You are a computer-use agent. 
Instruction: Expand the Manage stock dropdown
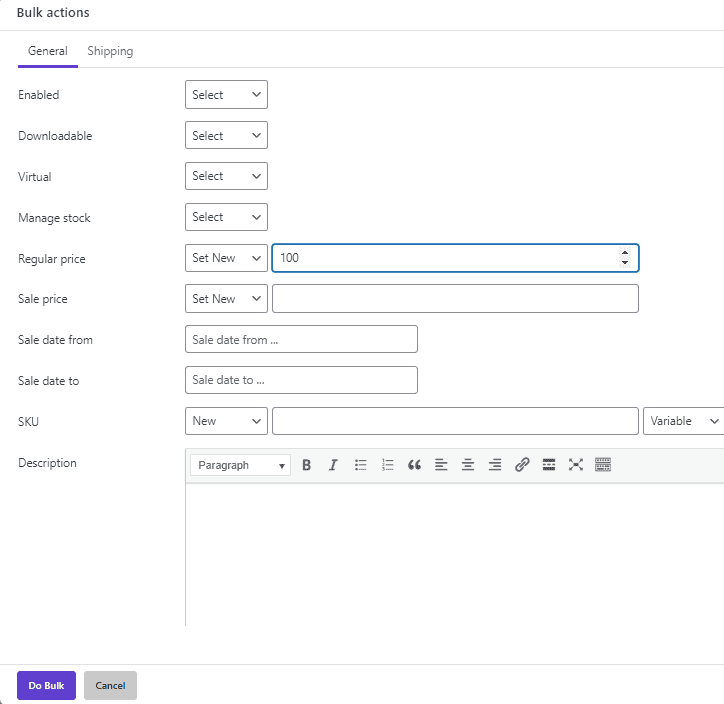click(x=226, y=217)
